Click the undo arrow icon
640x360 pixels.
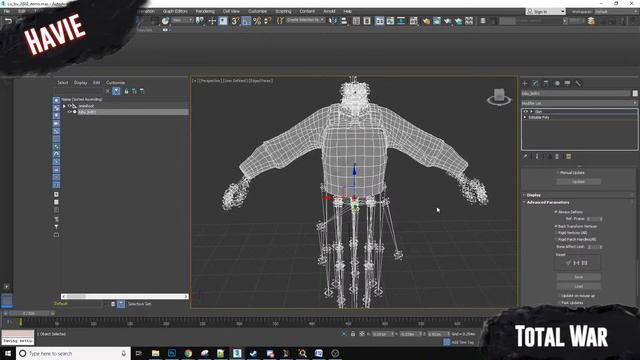tap(8, 21)
